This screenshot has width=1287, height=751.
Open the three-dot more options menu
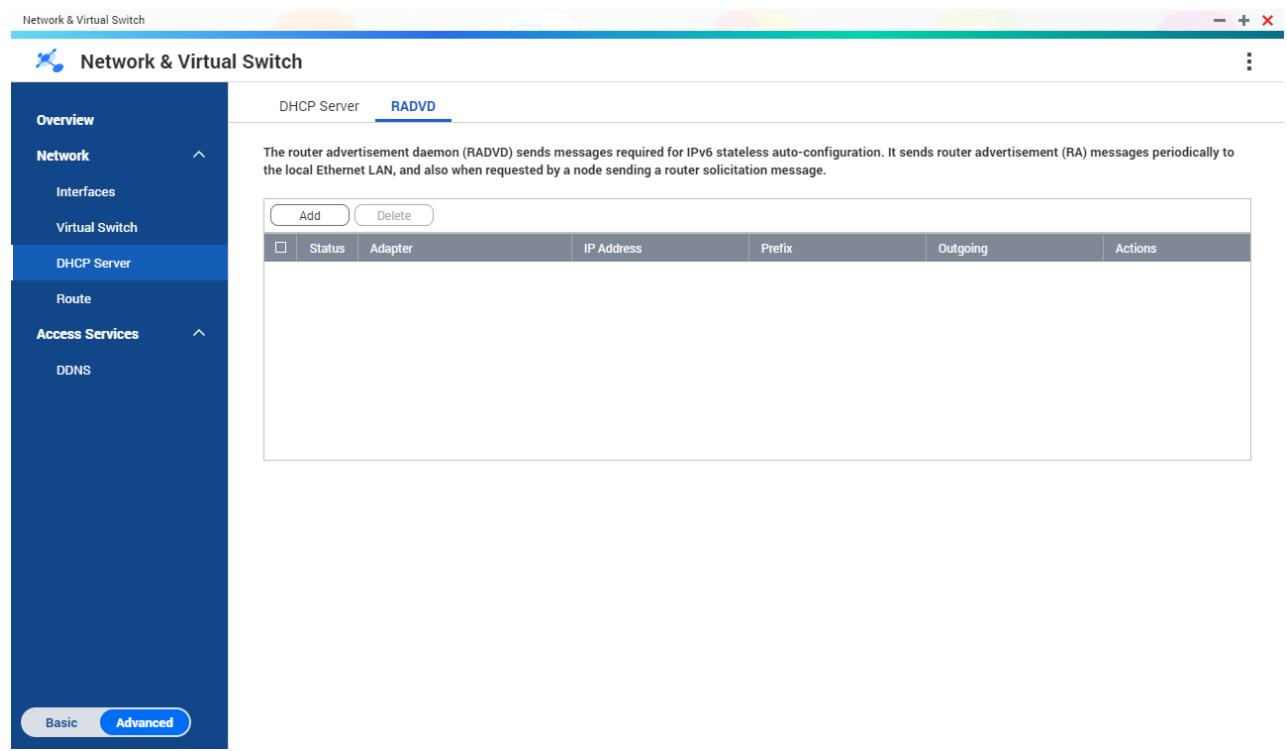(1248, 62)
